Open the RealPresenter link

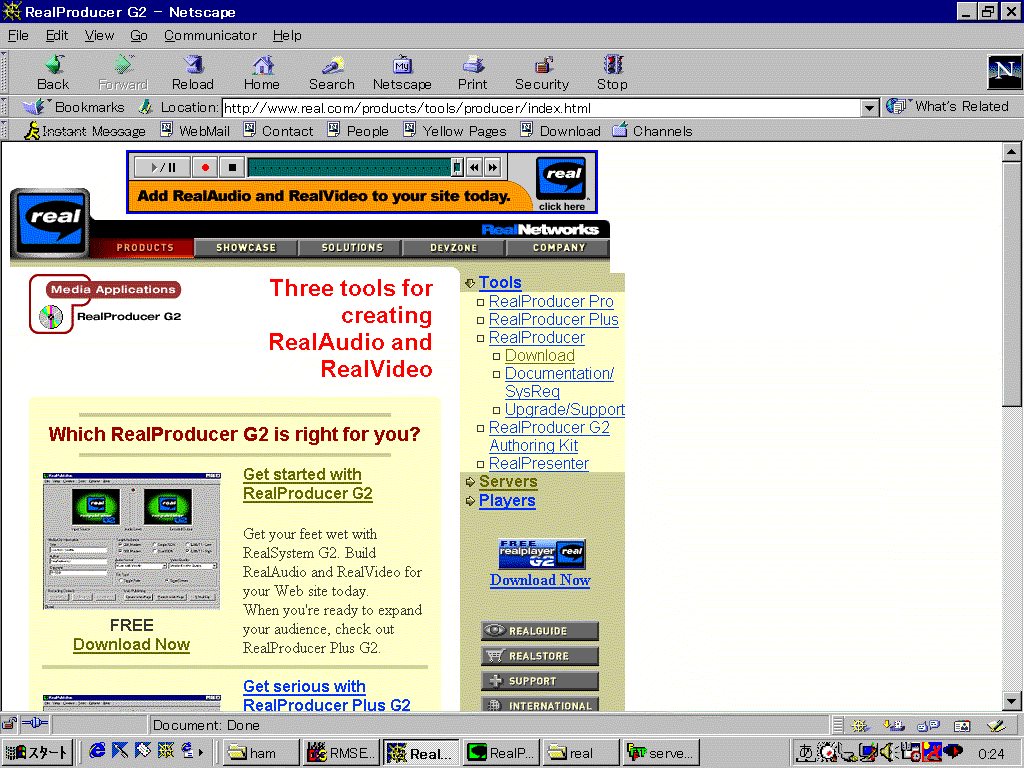(539, 464)
